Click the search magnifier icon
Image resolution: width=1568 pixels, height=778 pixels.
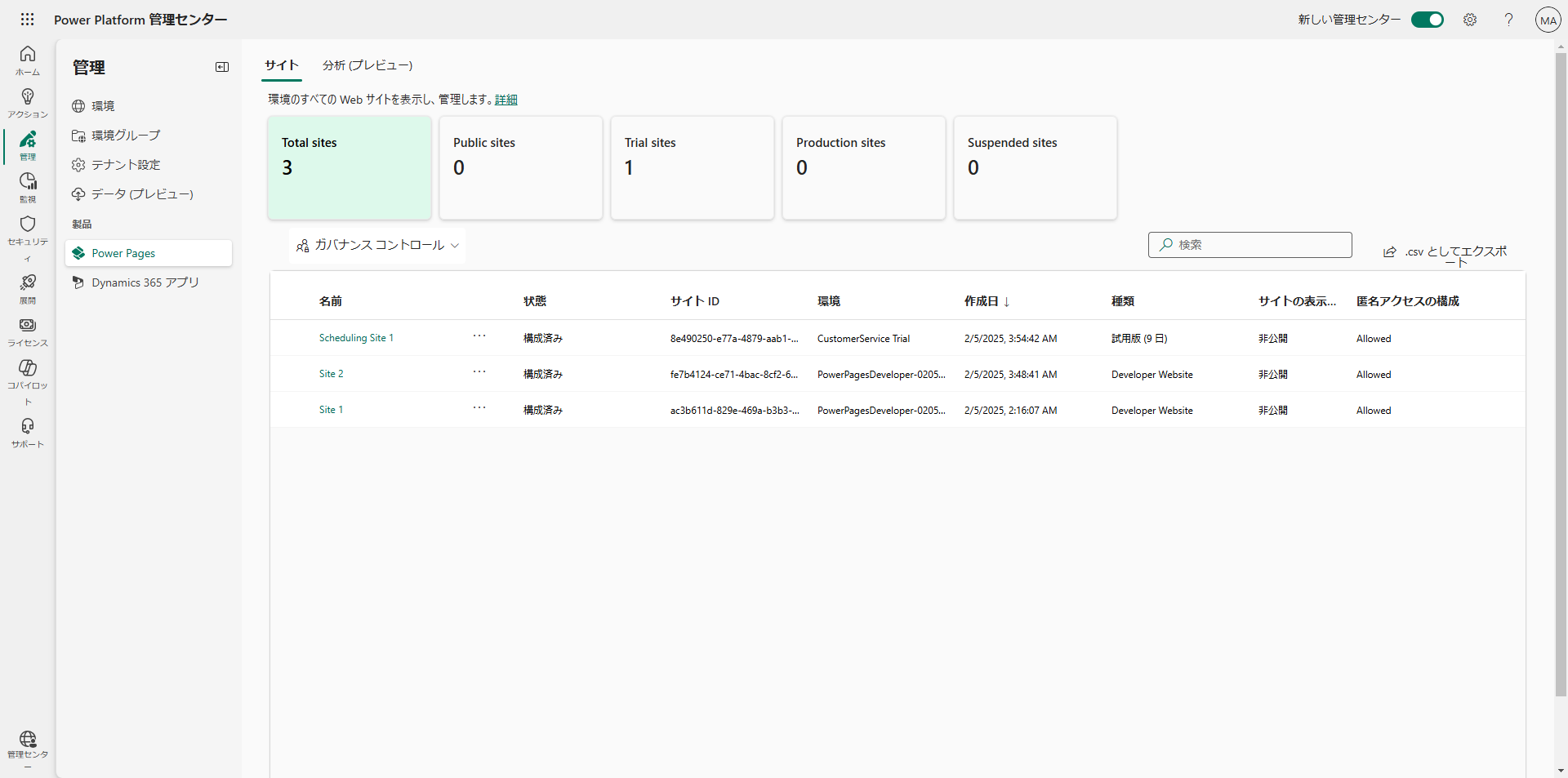[x=1166, y=244]
